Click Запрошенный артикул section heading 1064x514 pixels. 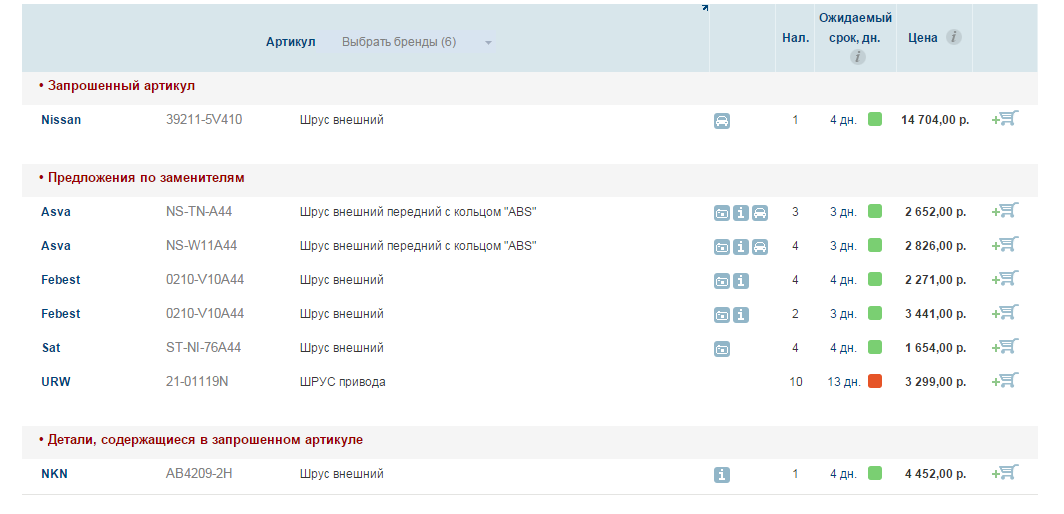pyautogui.click(x=121, y=86)
